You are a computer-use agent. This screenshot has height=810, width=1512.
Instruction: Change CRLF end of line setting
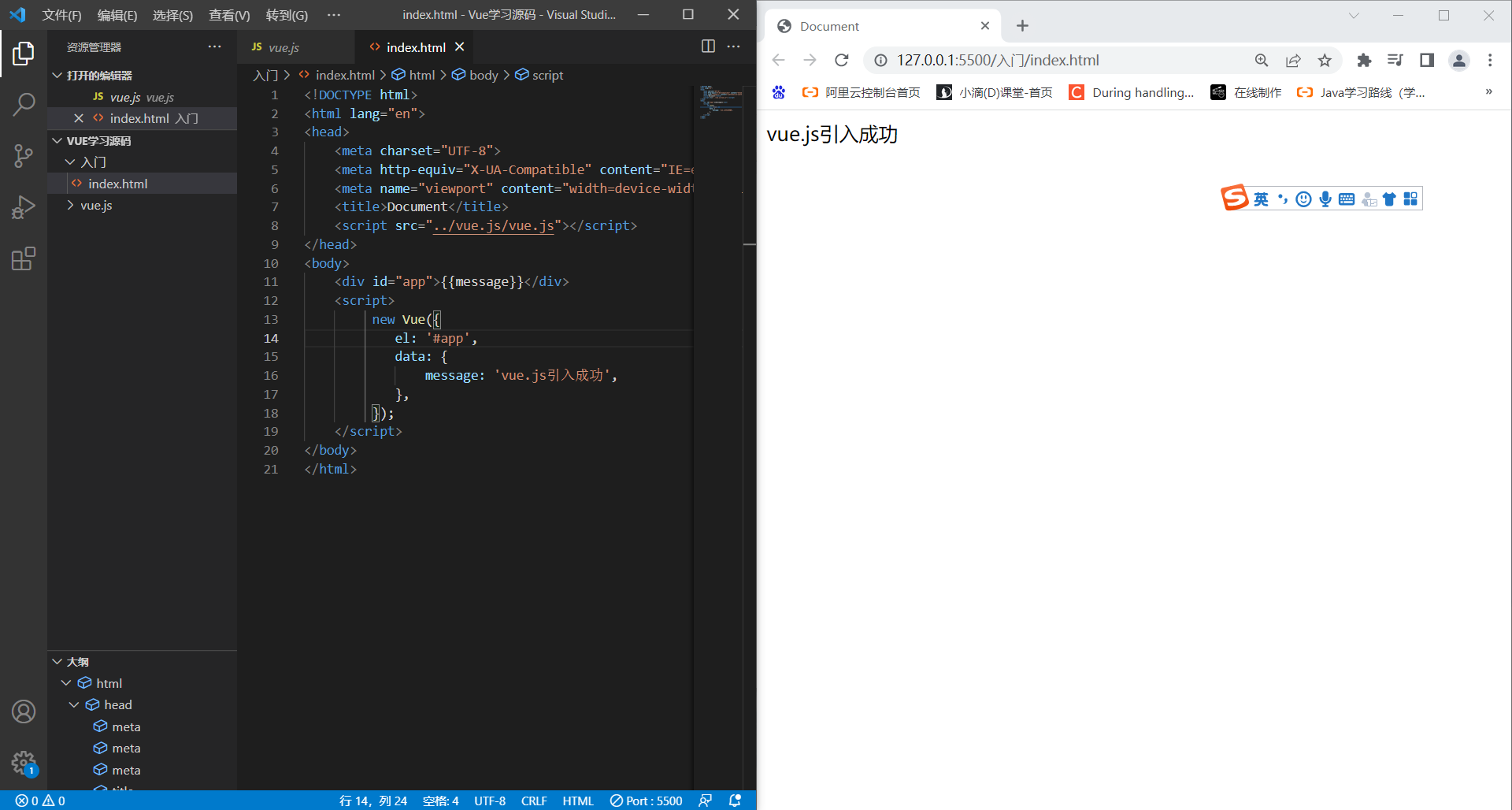pyautogui.click(x=534, y=801)
